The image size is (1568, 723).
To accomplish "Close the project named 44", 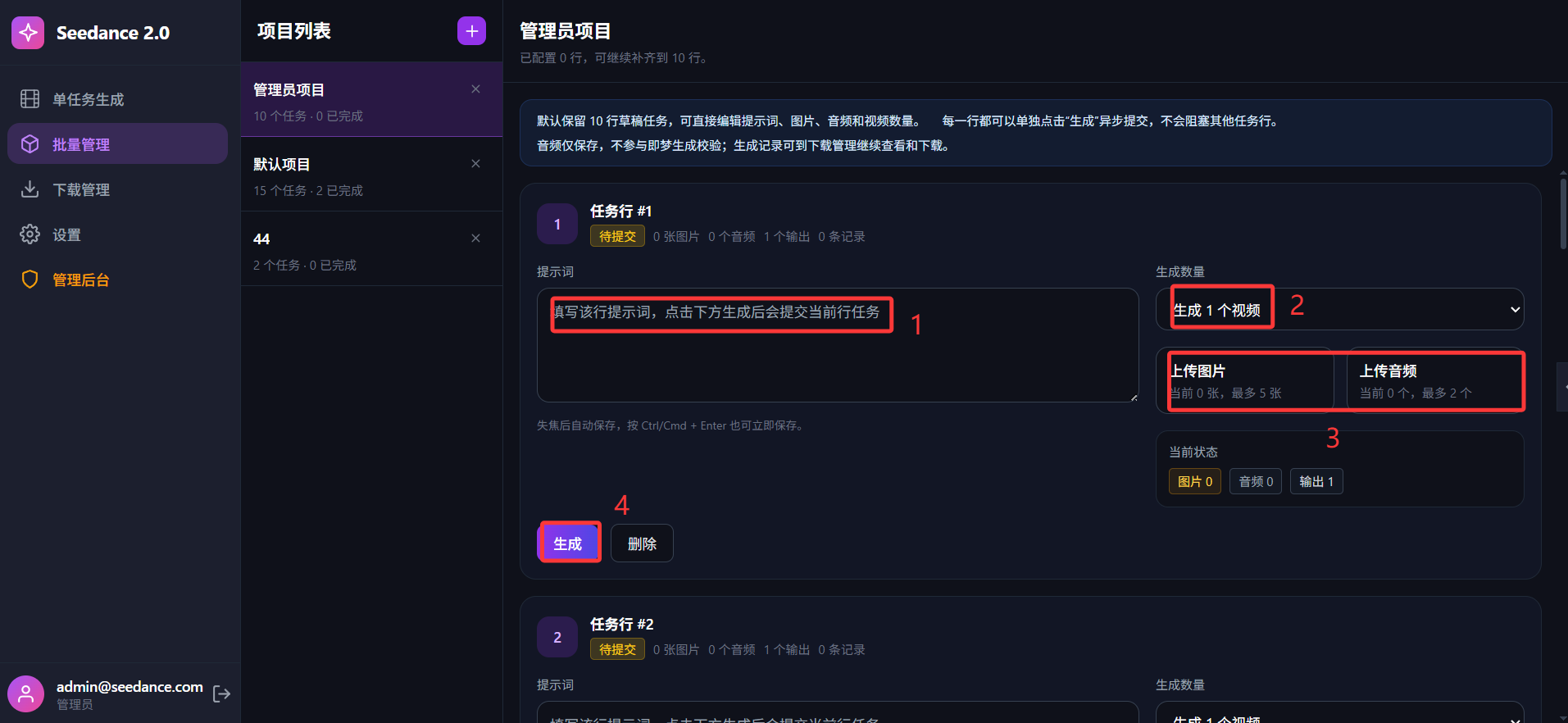I will 475,239.
